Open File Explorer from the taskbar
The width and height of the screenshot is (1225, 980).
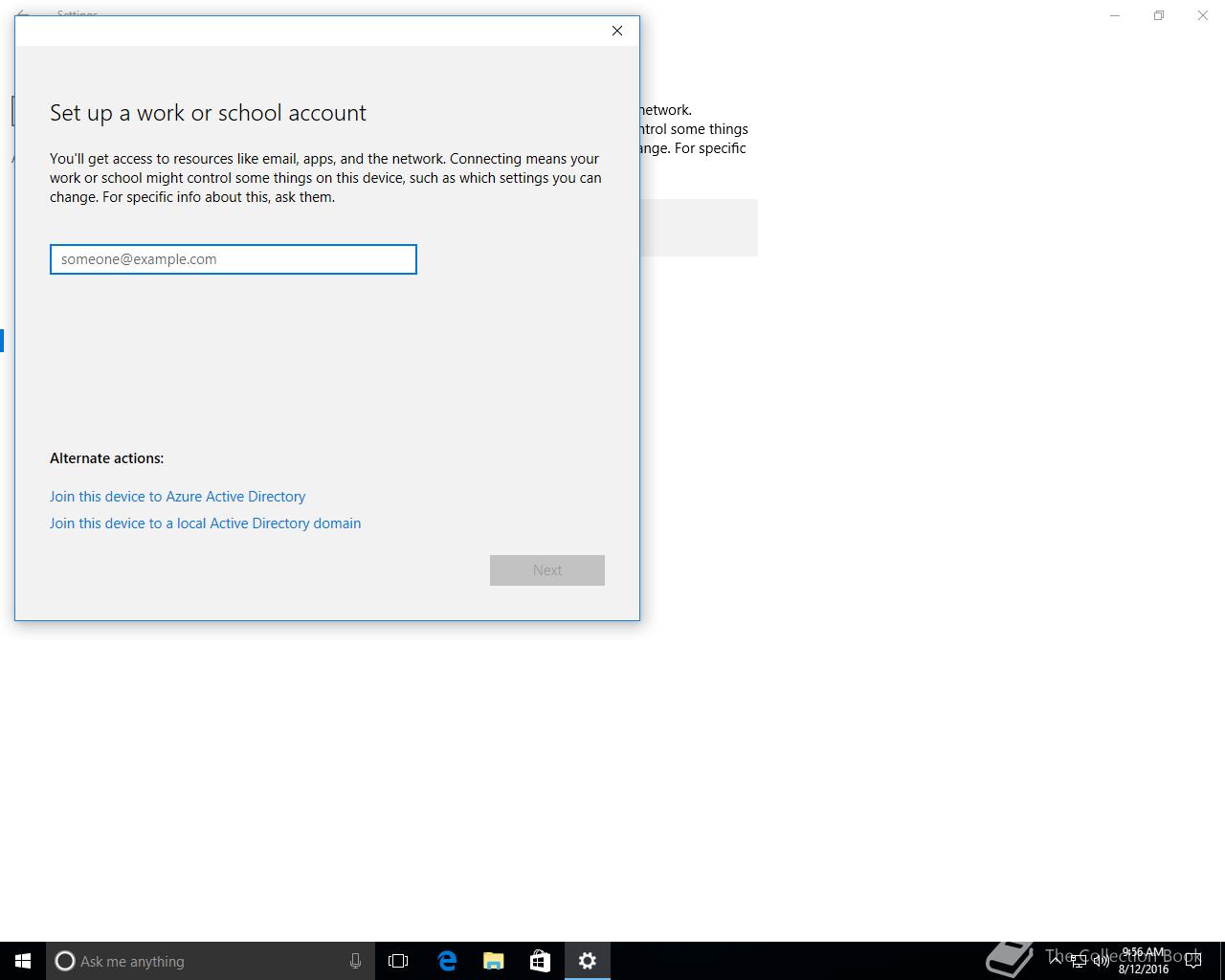(x=493, y=961)
